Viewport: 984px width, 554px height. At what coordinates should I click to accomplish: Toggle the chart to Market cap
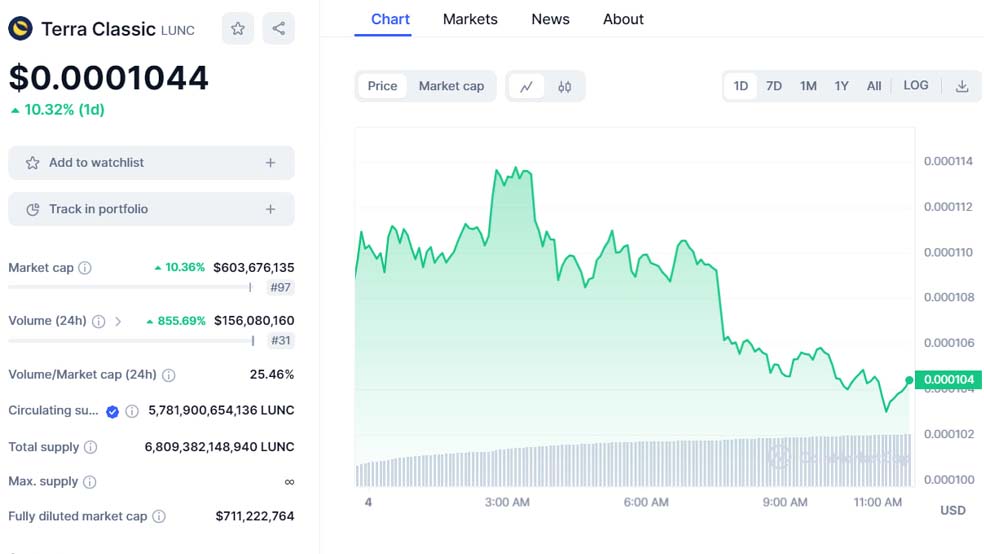point(451,87)
